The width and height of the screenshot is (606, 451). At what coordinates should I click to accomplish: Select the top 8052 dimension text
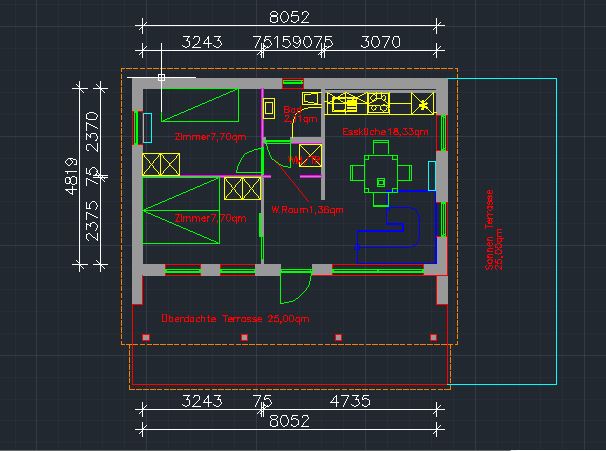(x=289, y=17)
